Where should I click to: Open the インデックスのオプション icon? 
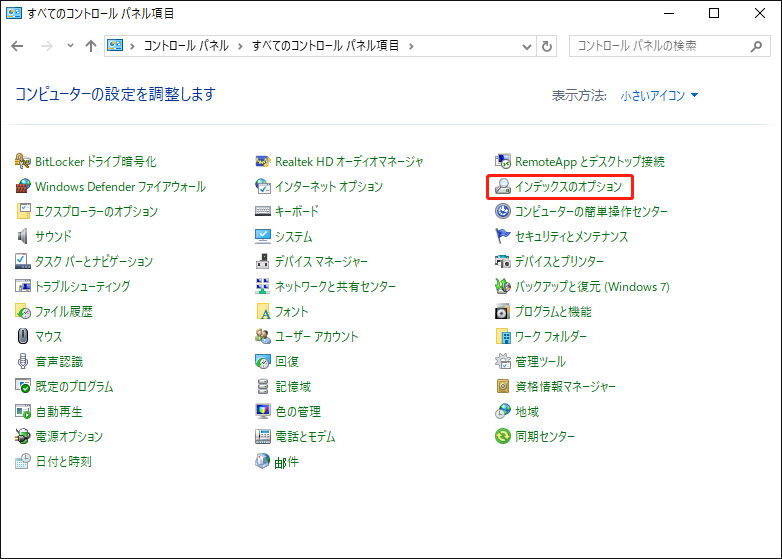click(x=503, y=186)
